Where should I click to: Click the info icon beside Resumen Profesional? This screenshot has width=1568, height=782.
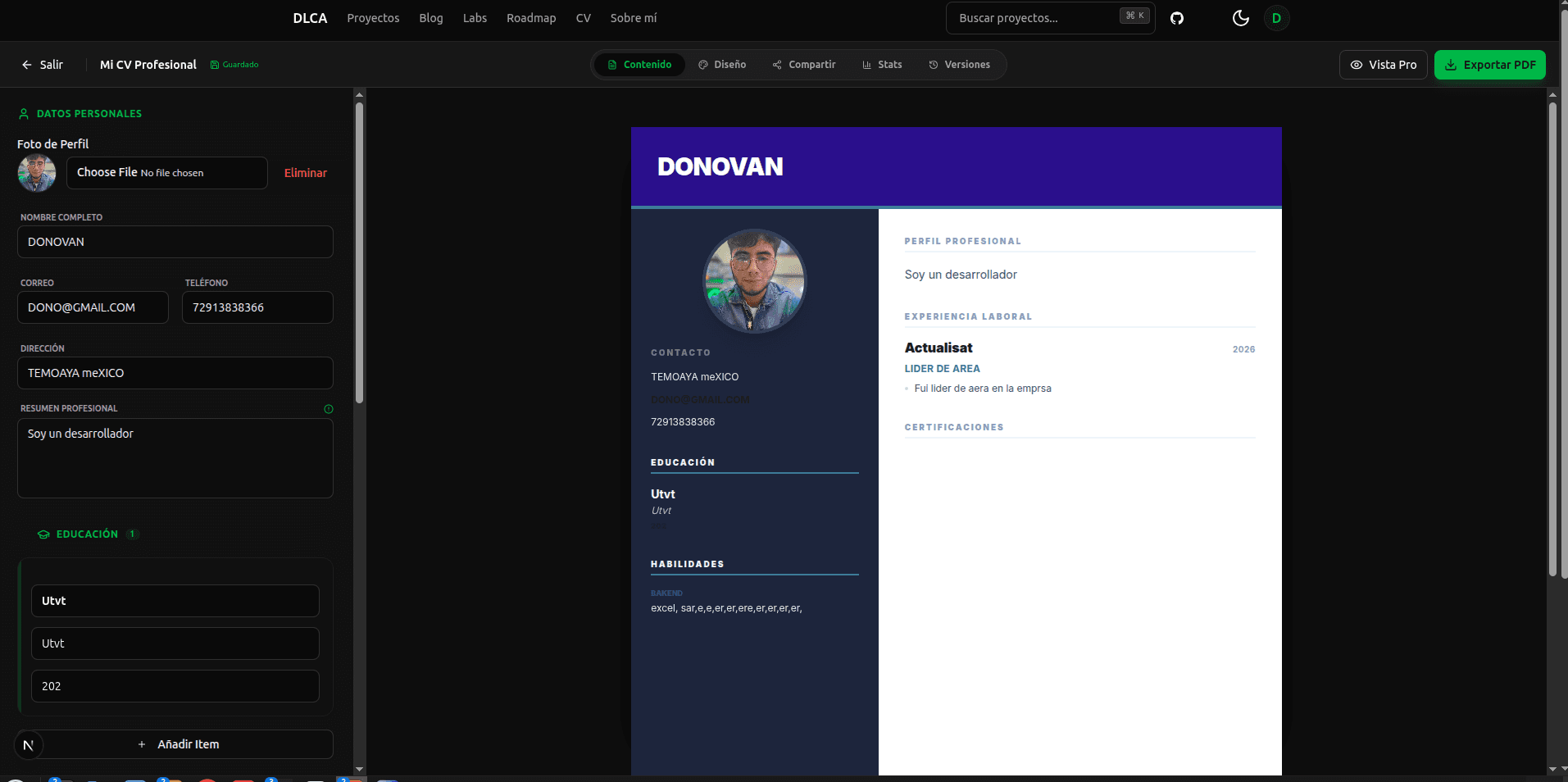[x=329, y=409]
